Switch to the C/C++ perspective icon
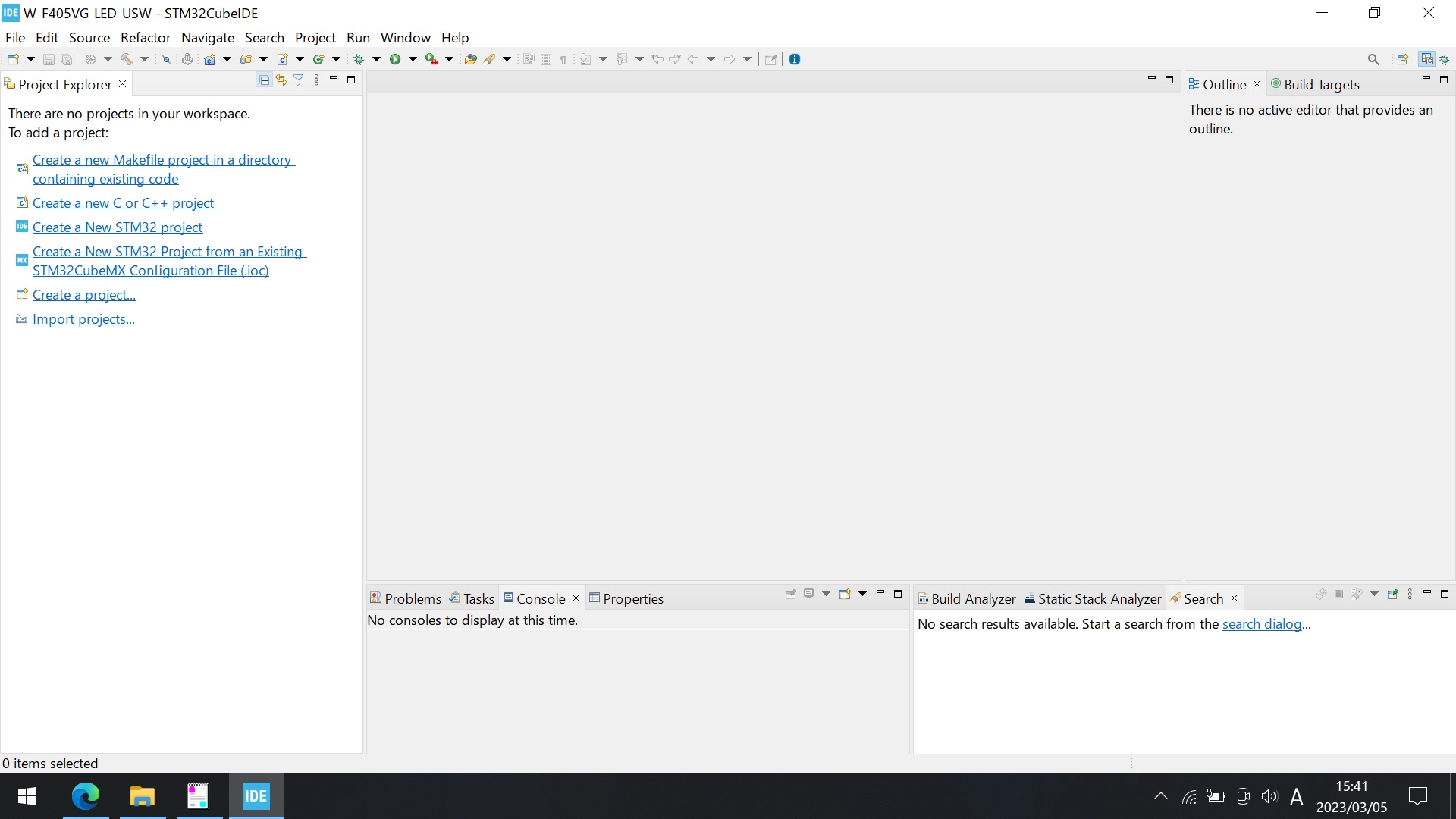This screenshot has height=819, width=1456. coord(1427,59)
